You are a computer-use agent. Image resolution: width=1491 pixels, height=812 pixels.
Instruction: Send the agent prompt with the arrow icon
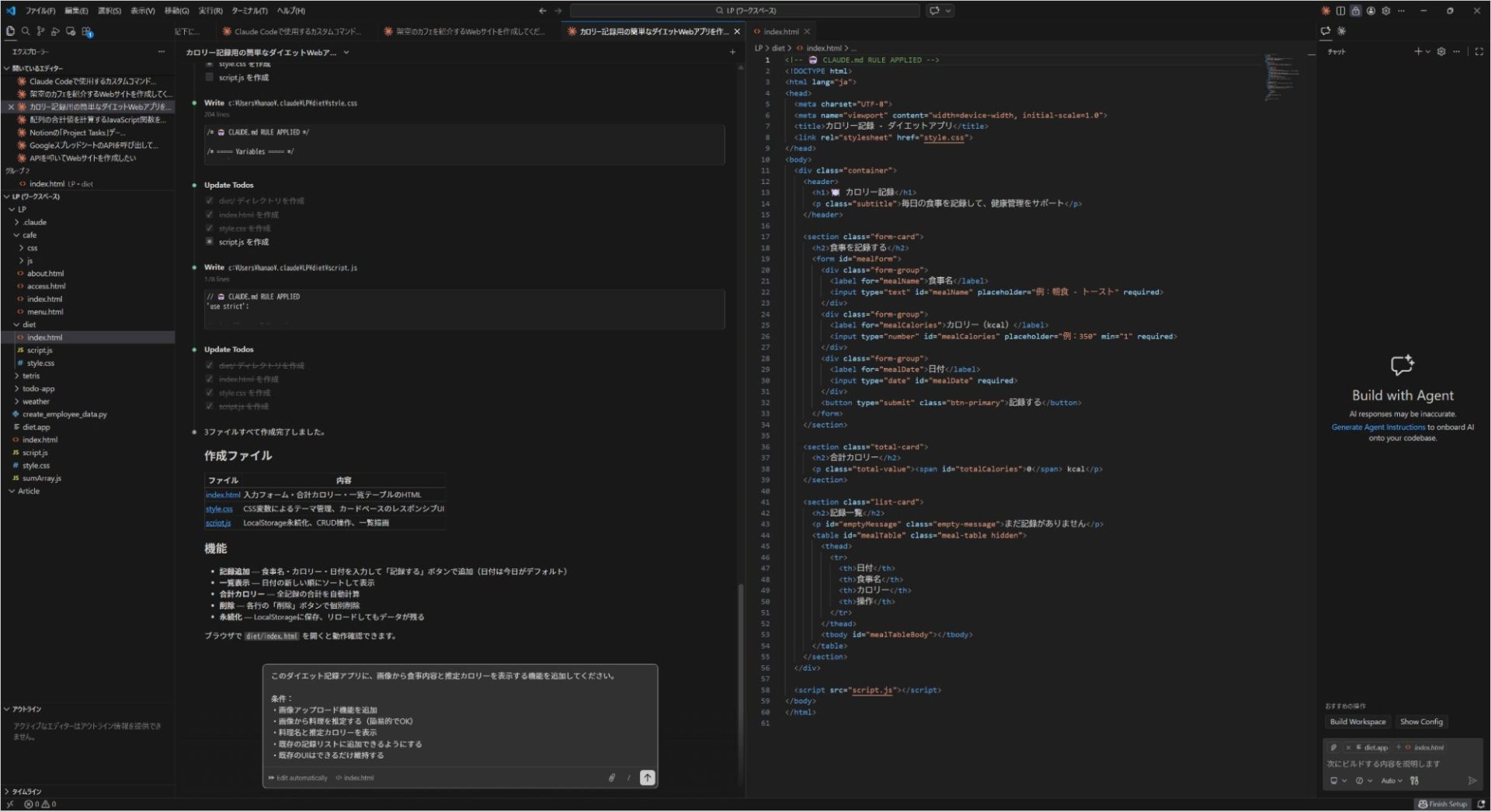click(647, 777)
